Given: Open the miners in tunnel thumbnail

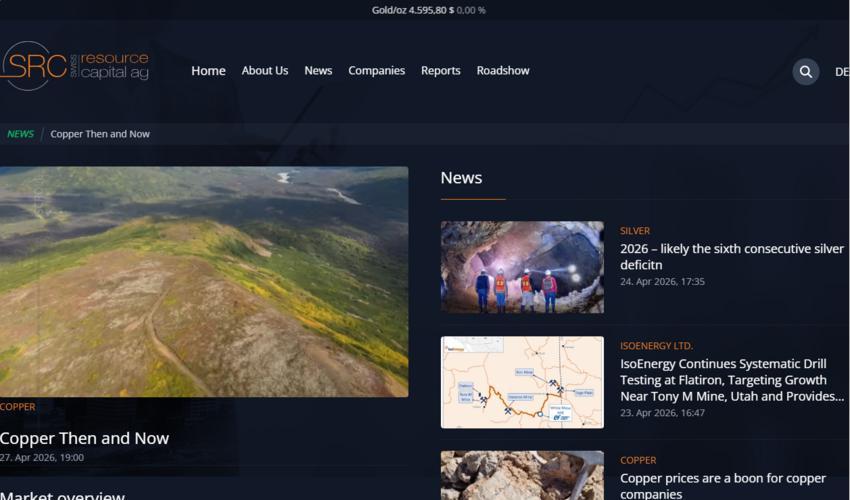Looking at the screenshot, I should click(x=522, y=267).
